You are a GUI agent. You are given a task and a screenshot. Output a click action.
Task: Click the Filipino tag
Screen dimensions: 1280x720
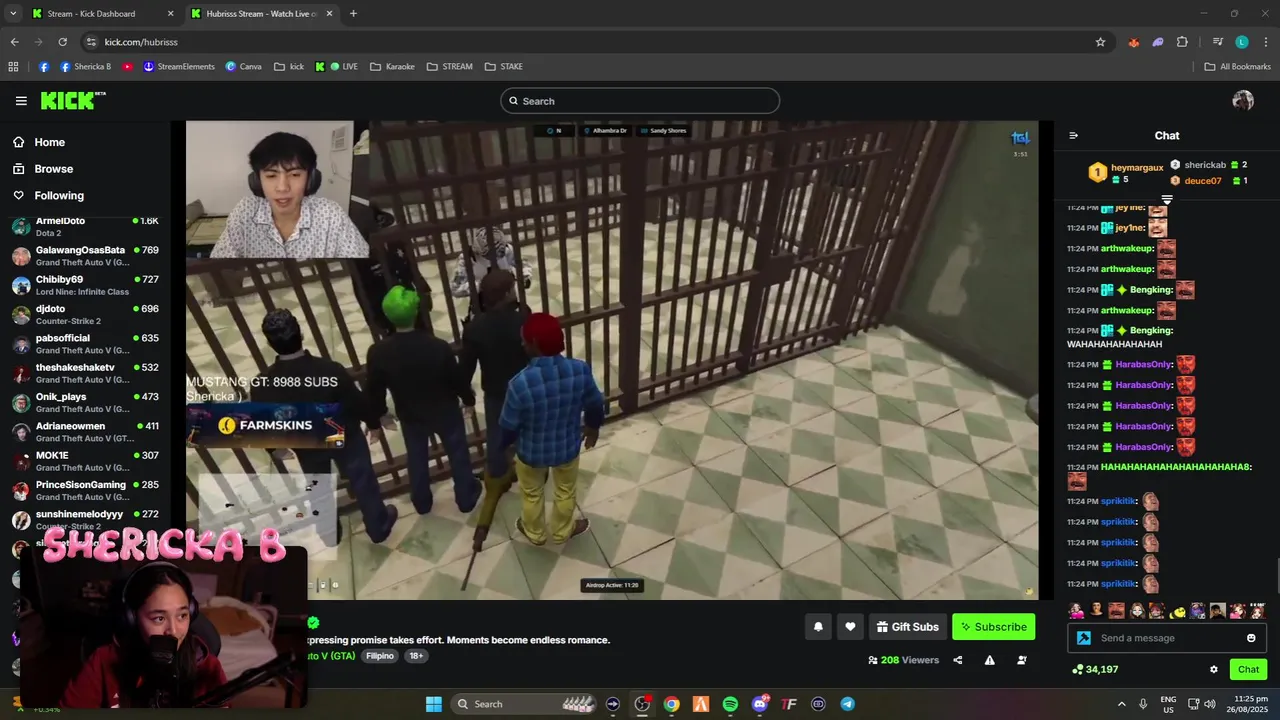pos(379,656)
